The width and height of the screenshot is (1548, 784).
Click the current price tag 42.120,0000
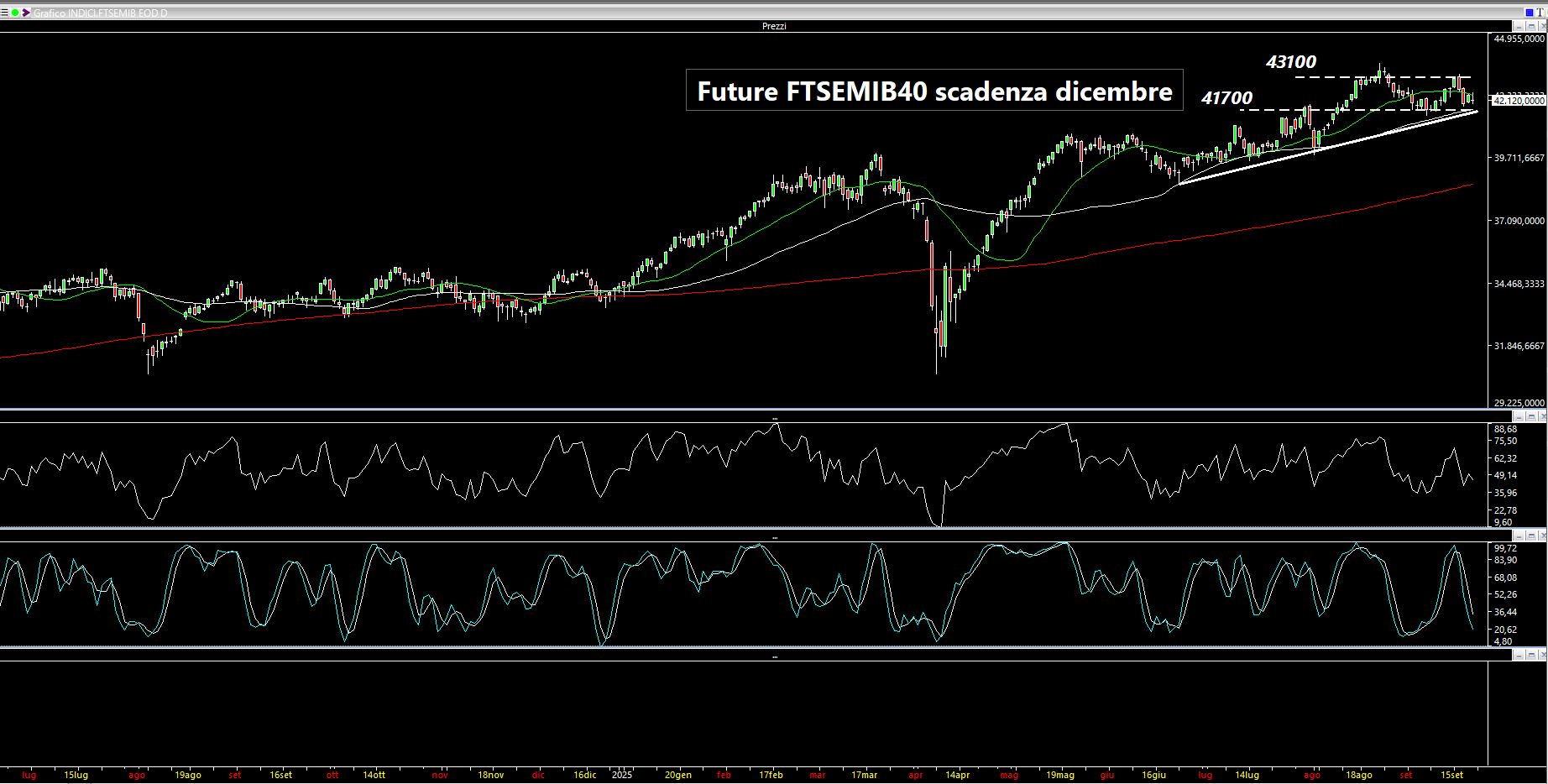(x=1519, y=101)
